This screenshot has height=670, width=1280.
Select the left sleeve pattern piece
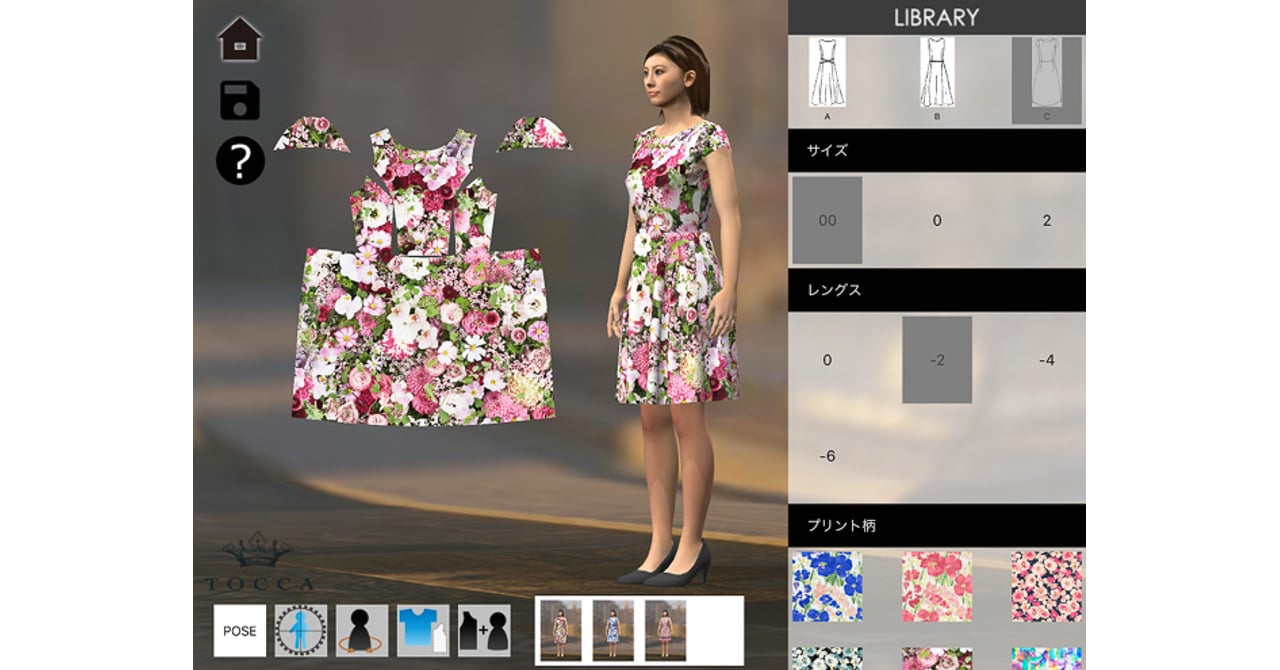coord(312,134)
